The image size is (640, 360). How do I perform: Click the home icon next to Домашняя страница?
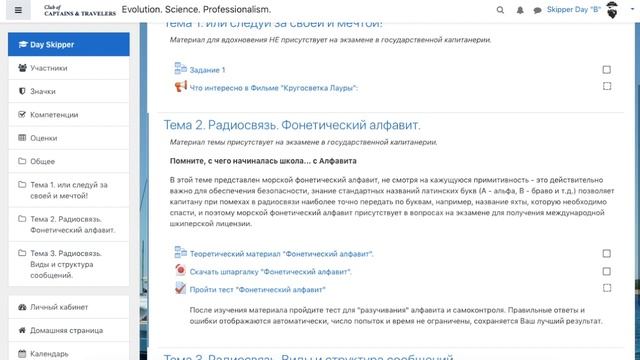point(22,330)
